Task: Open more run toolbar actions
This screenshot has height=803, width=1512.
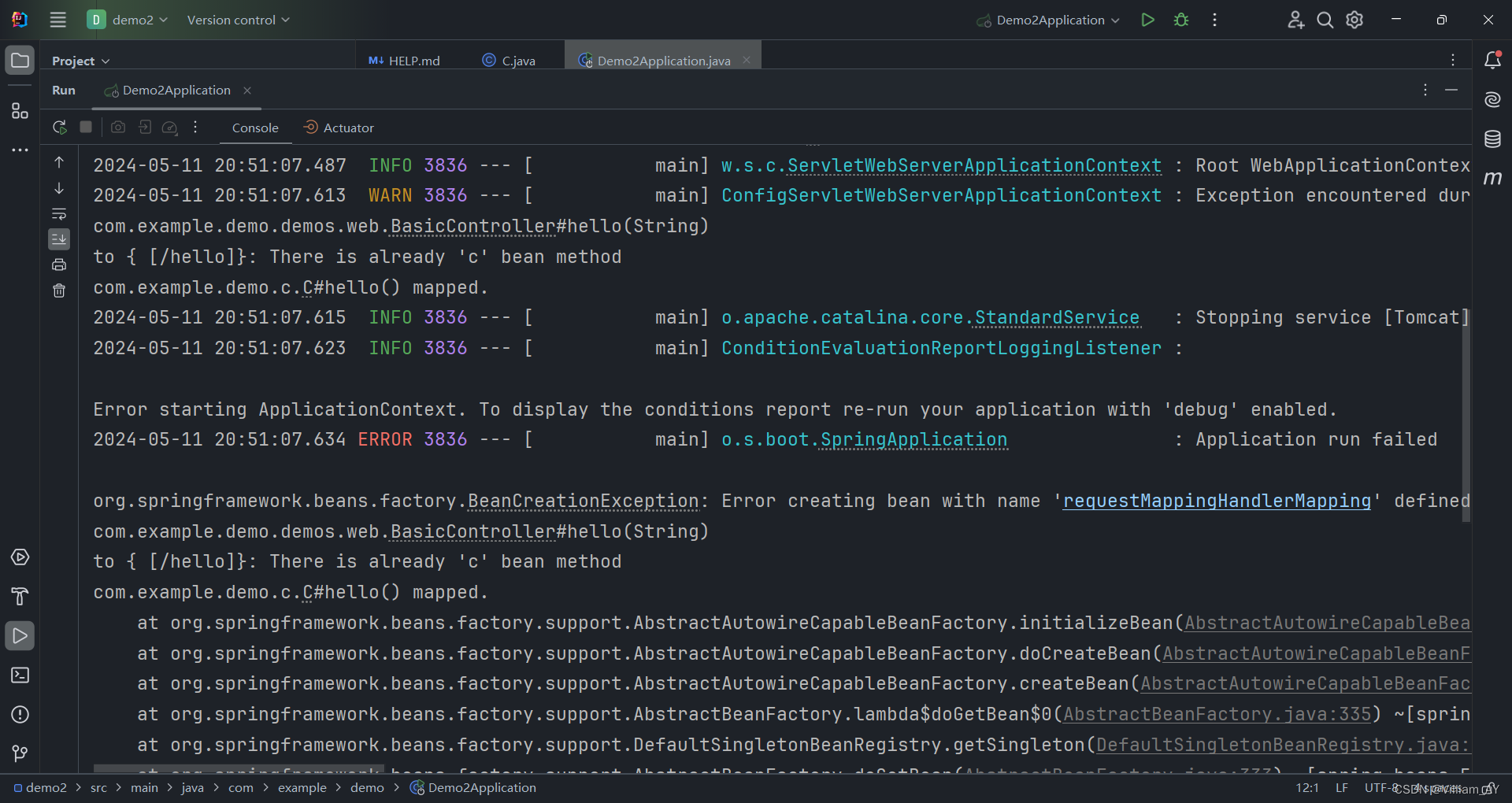Action: pyautogui.click(x=195, y=128)
